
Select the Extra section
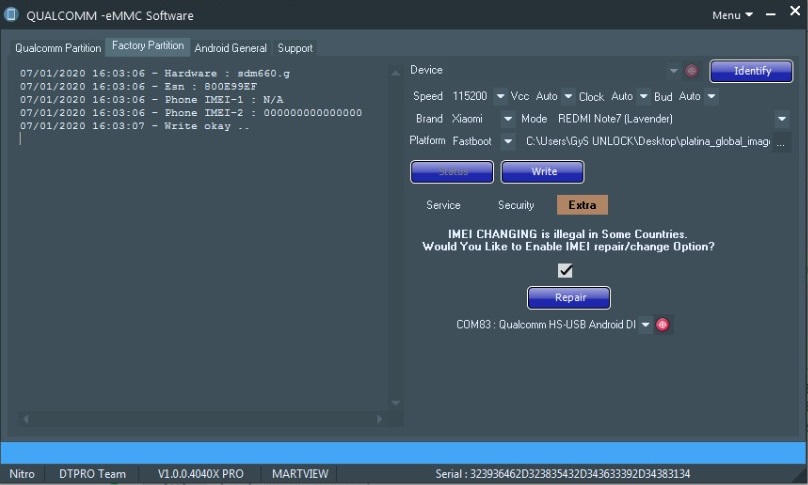click(x=582, y=205)
